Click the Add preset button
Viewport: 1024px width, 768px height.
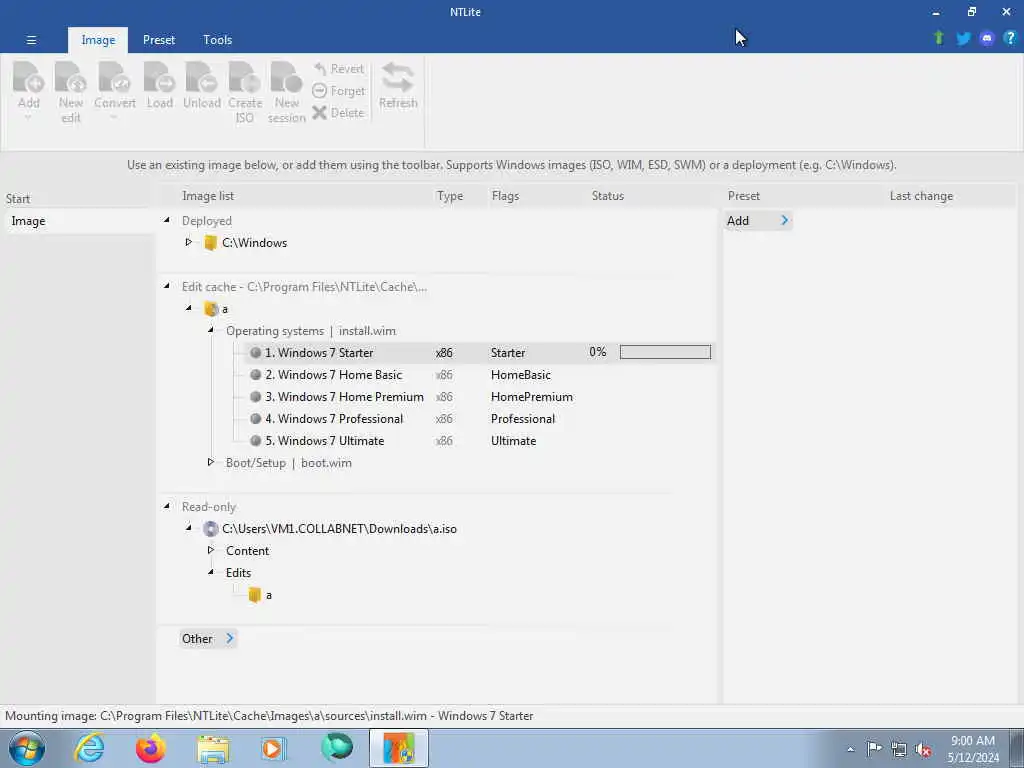click(x=758, y=221)
